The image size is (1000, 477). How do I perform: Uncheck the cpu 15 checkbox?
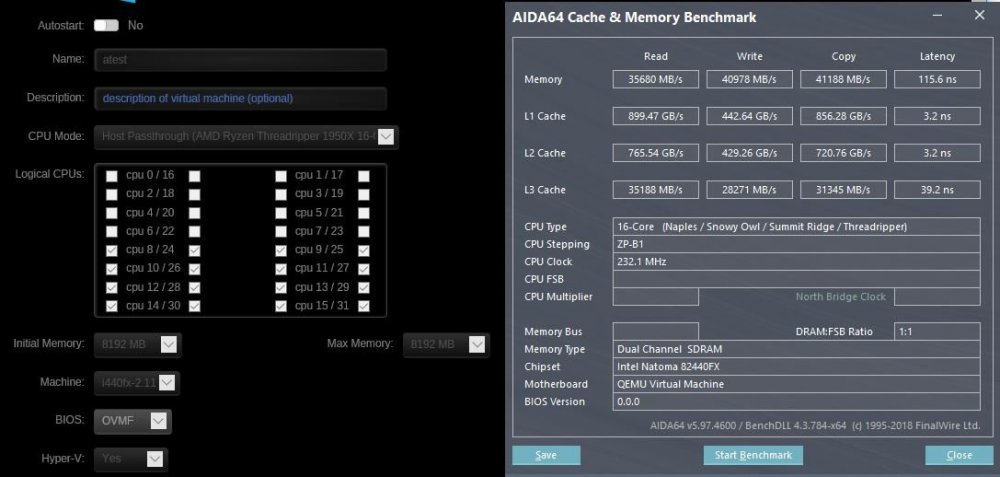click(x=281, y=306)
